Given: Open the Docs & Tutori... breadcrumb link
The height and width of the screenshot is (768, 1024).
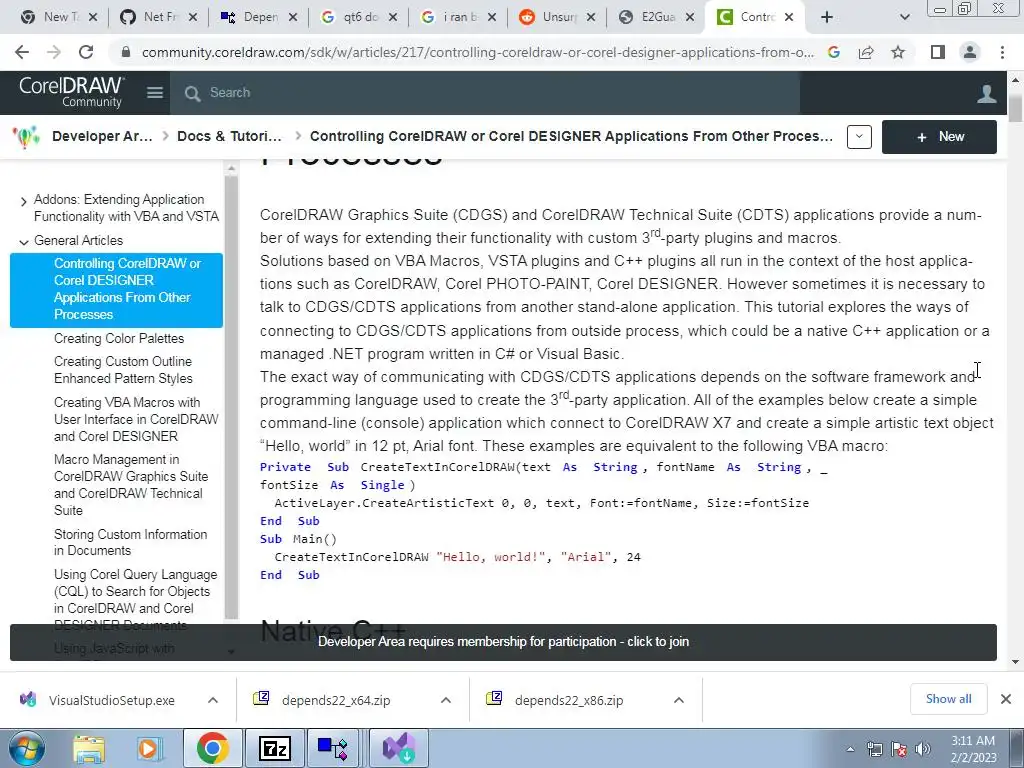Looking at the screenshot, I should (229, 136).
